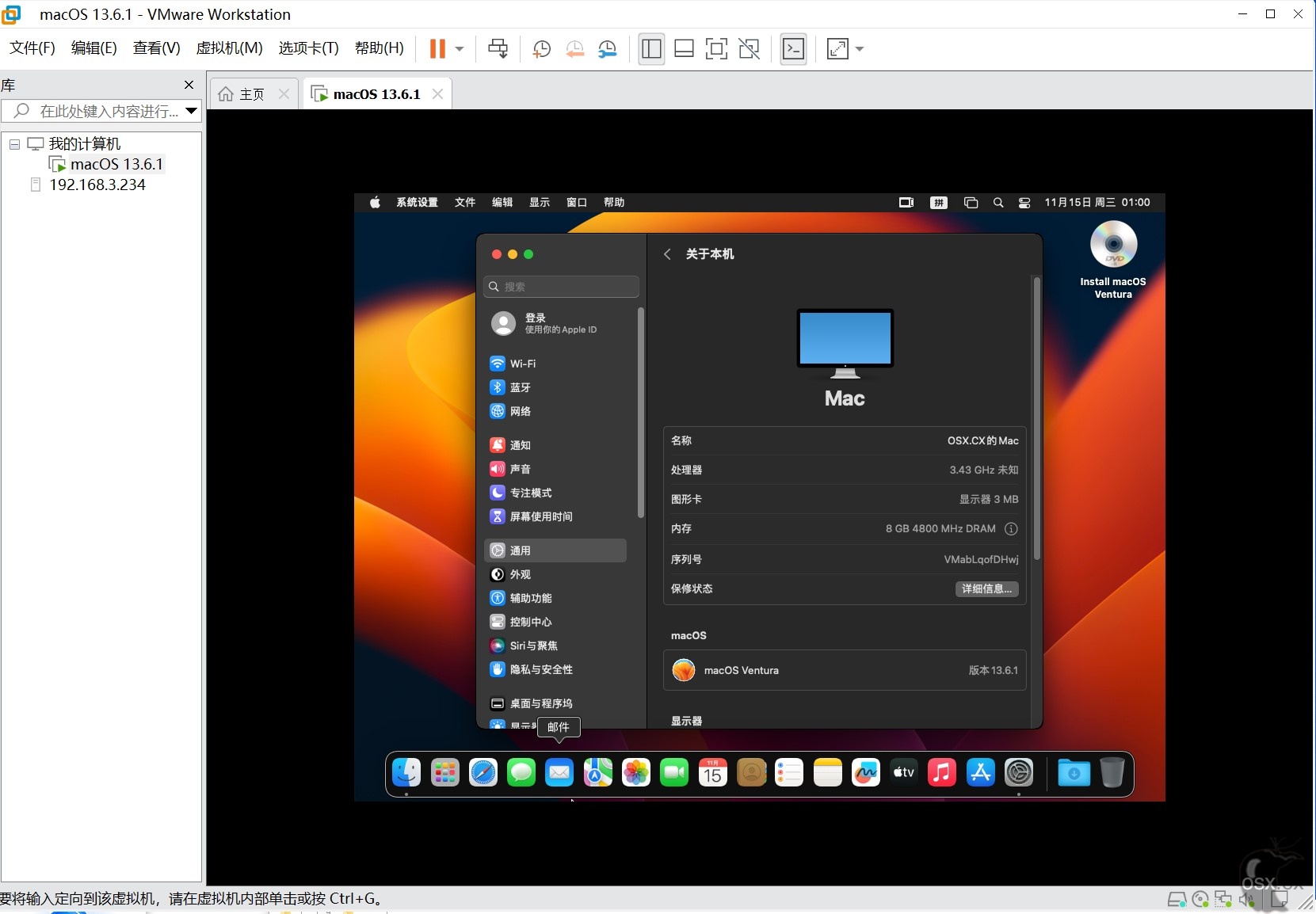Image resolution: width=1316 pixels, height=914 pixels.
Task: Open 网络 settings in the sidebar
Action: [x=555, y=411]
